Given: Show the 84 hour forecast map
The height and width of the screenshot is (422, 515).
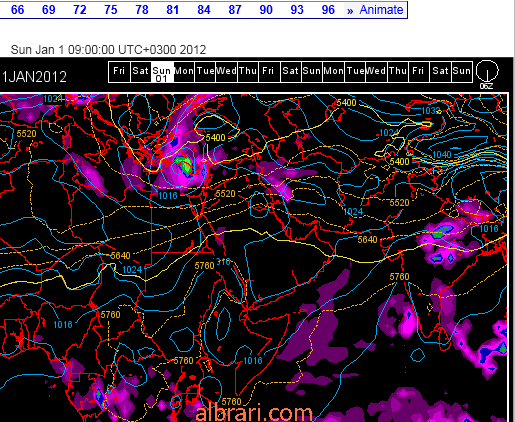Looking at the screenshot, I should pyautogui.click(x=204, y=10).
